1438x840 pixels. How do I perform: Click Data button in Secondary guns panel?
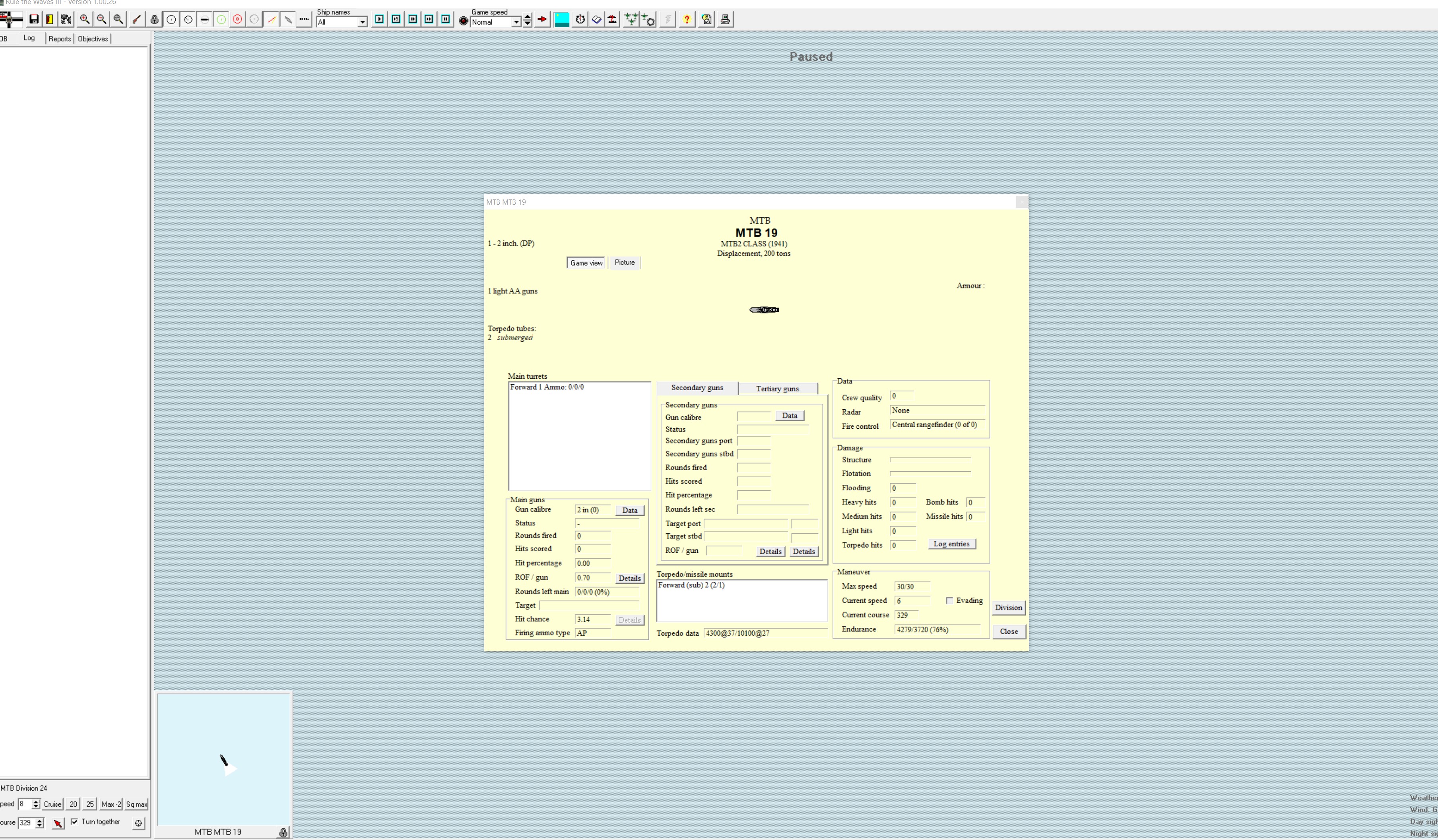(x=789, y=416)
